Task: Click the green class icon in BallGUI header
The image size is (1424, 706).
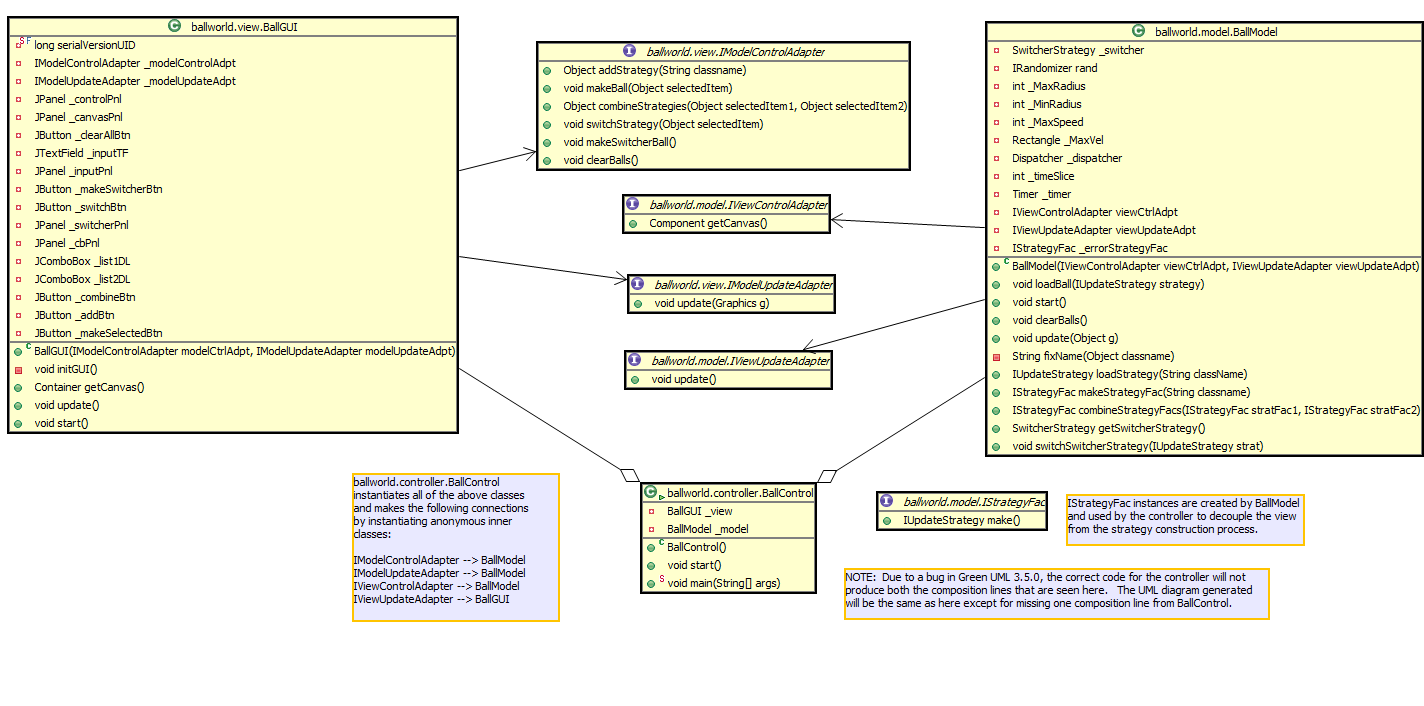Action: tap(176, 27)
